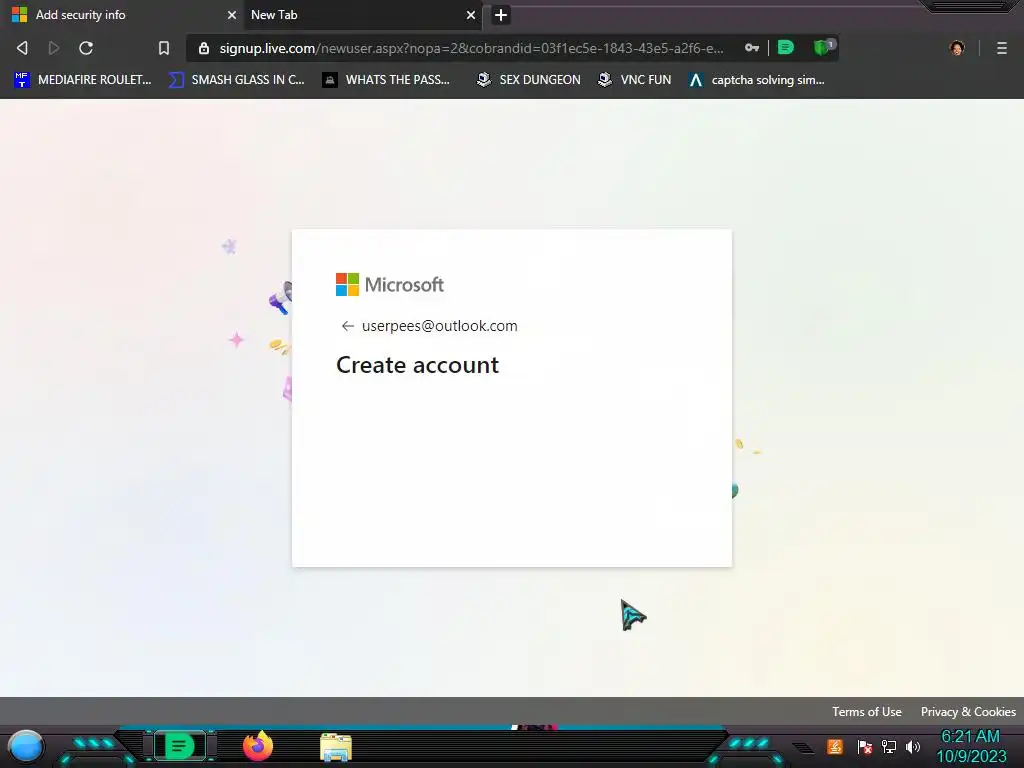View site info via the padlock icon

(x=204, y=48)
